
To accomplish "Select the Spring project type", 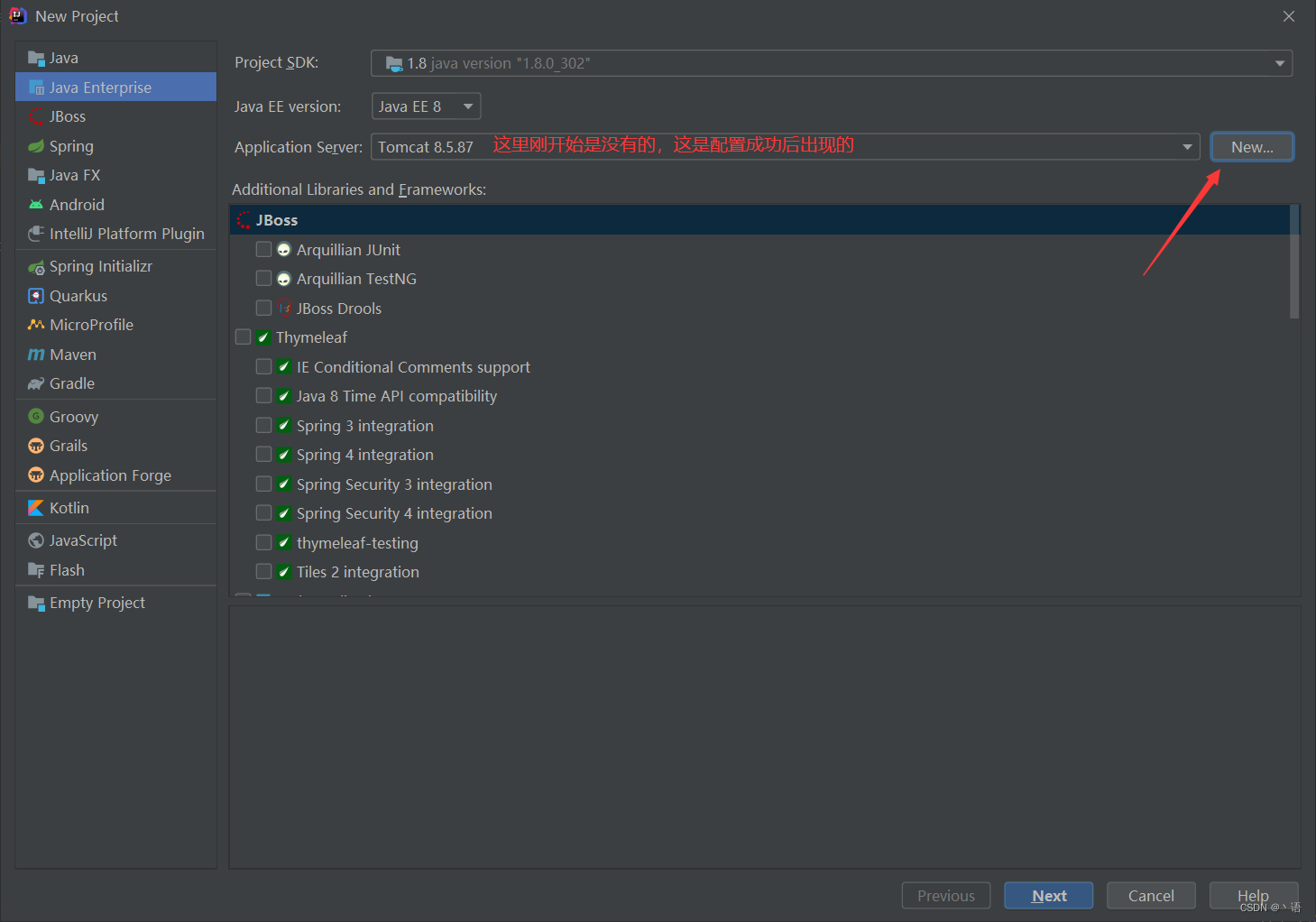I will (x=70, y=145).
